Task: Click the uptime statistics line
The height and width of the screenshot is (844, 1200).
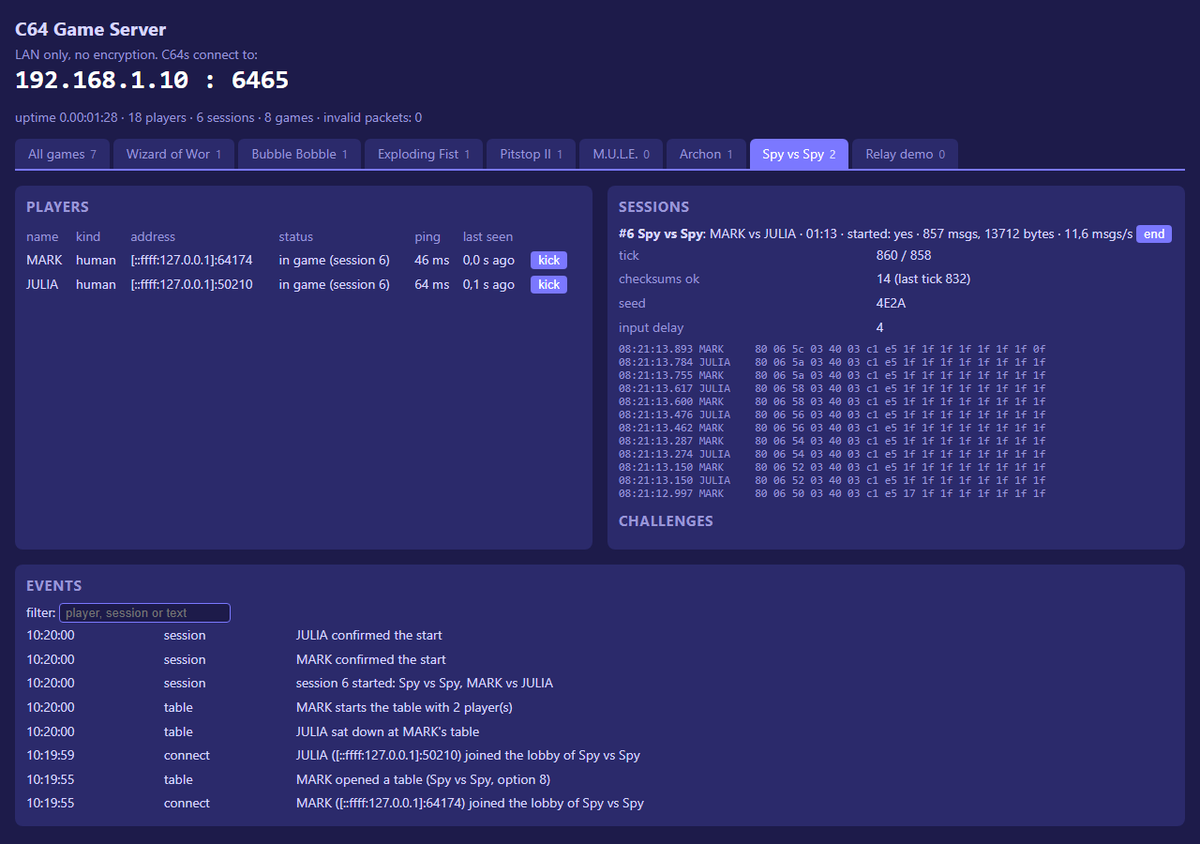Action: click(x=218, y=118)
